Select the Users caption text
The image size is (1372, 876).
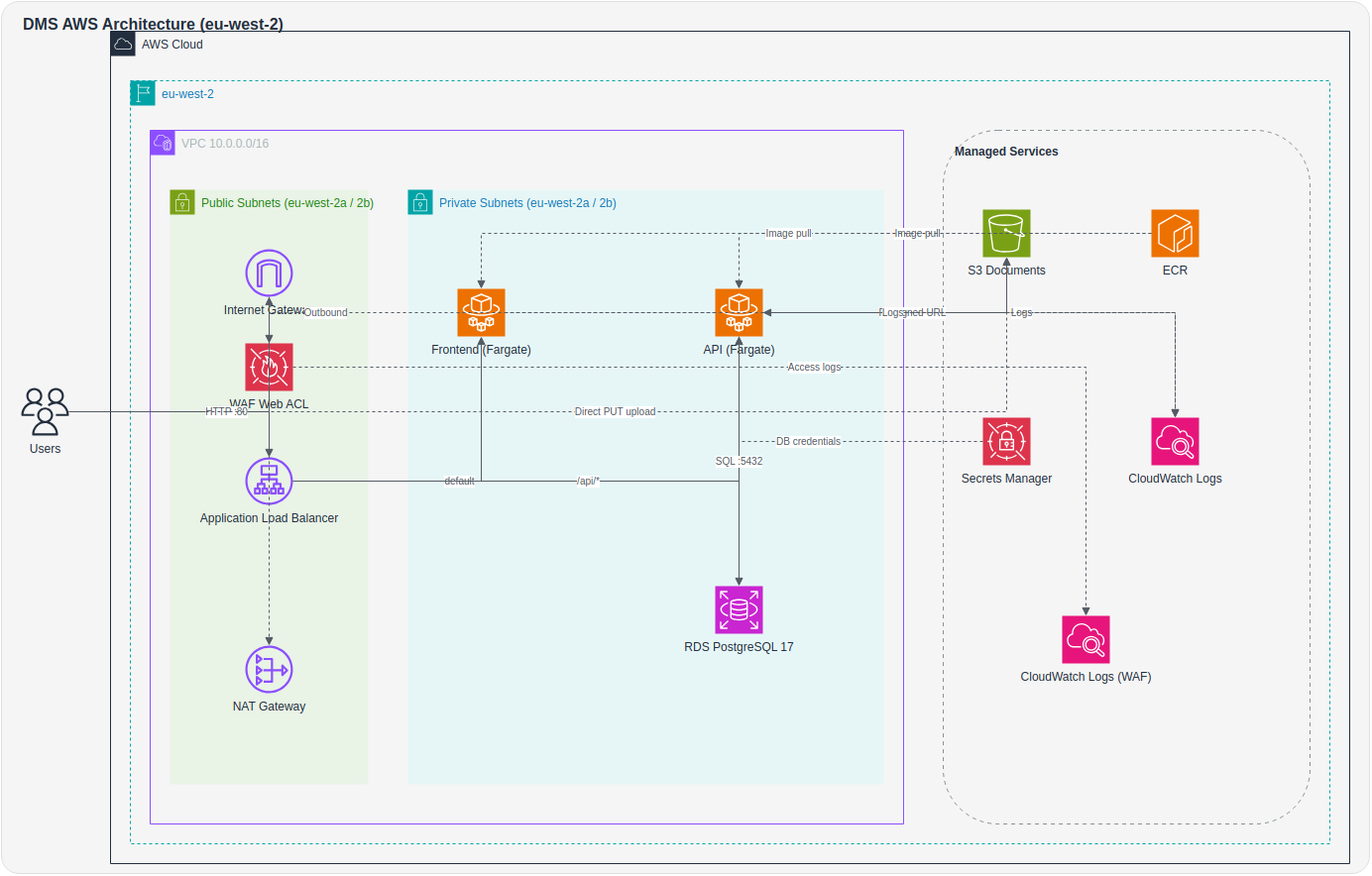tap(45, 449)
